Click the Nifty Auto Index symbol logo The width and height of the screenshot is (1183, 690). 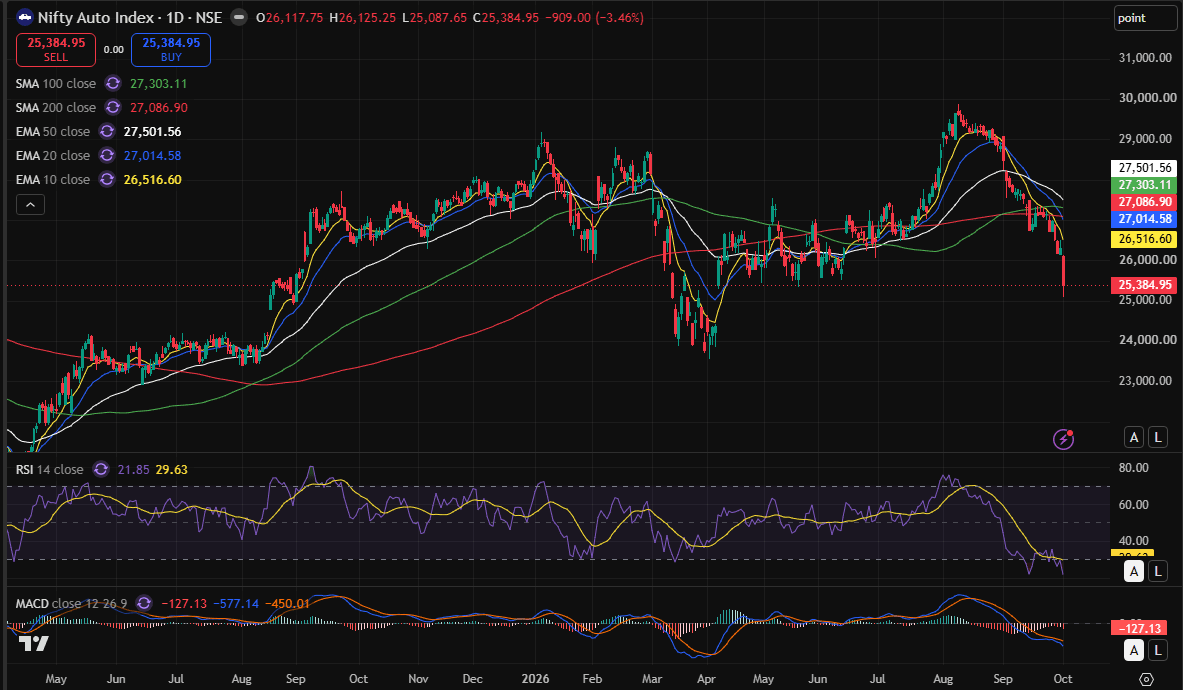25,17
